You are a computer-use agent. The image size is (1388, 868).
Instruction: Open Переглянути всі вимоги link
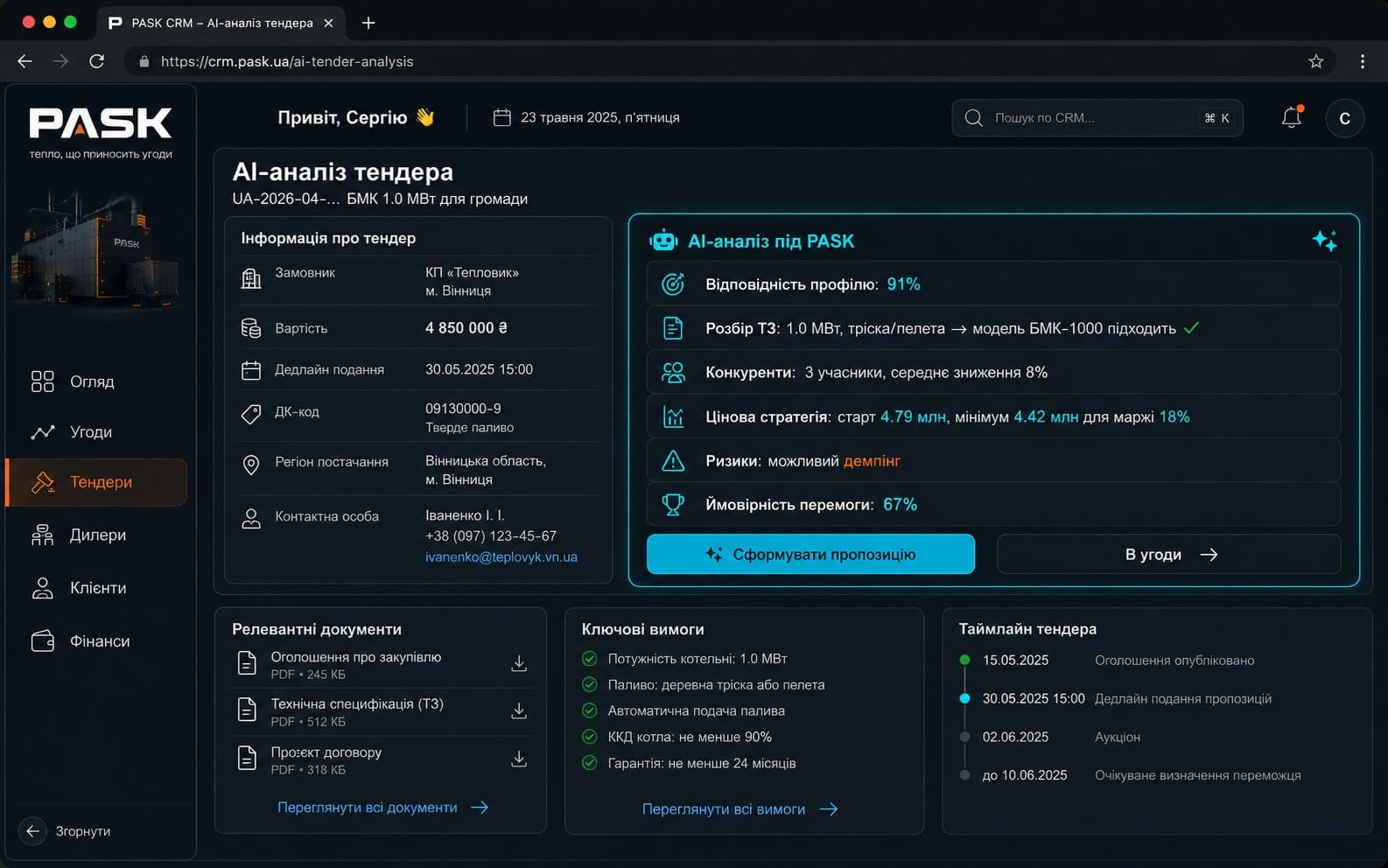click(x=740, y=809)
